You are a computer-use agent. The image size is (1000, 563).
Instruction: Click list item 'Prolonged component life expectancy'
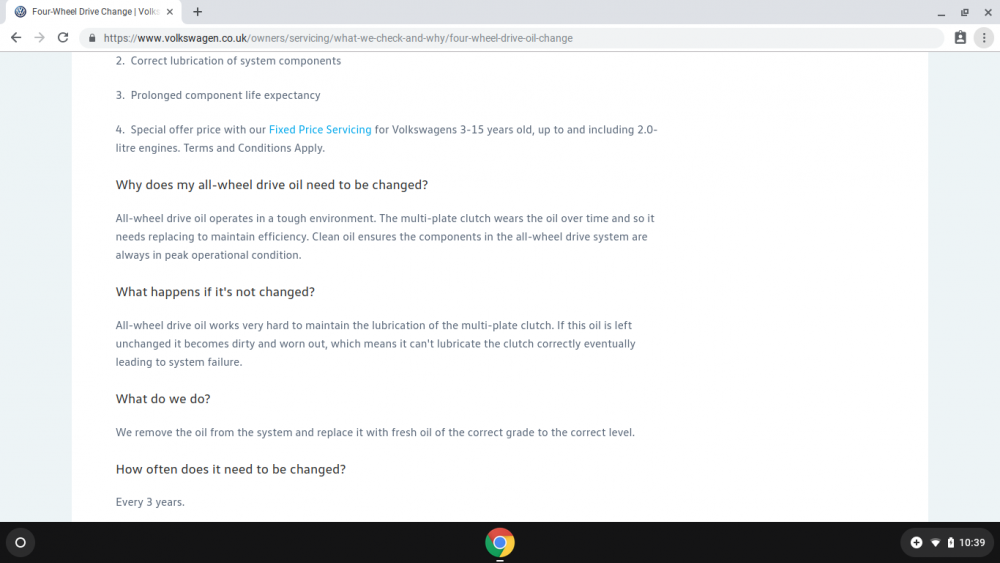point(225,96)
